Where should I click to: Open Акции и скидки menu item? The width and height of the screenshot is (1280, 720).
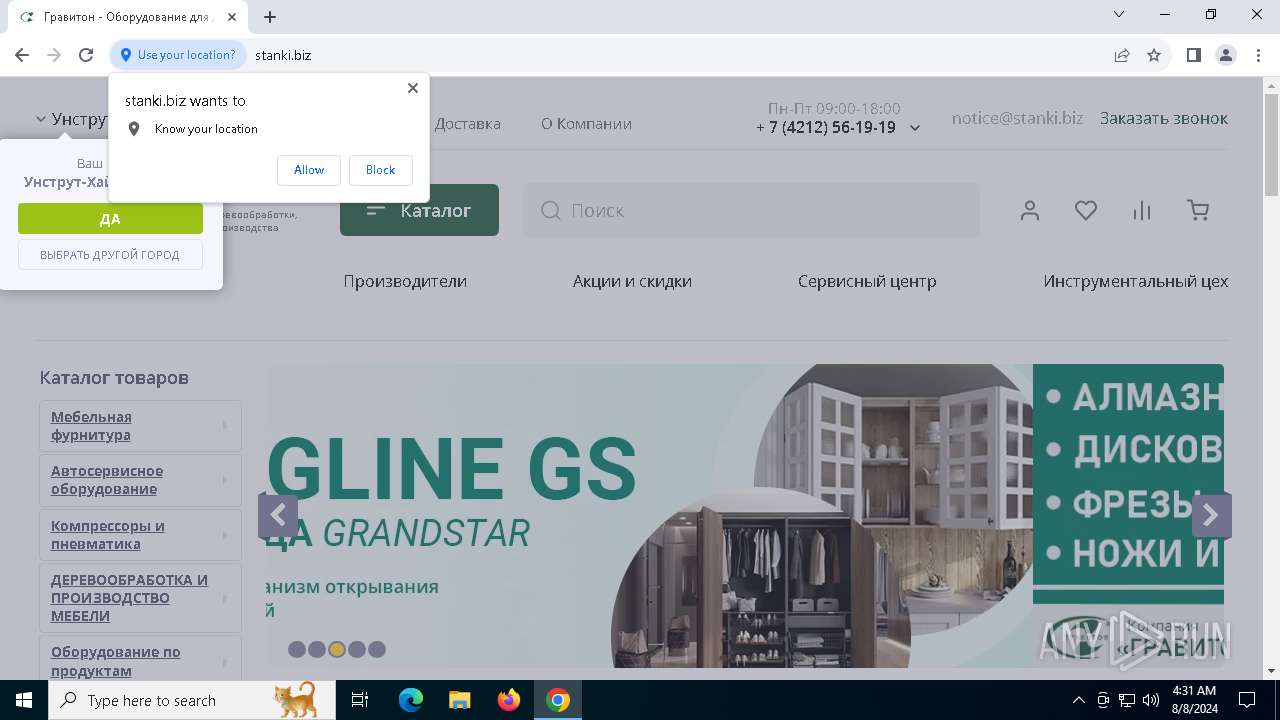tap(632, 281)
